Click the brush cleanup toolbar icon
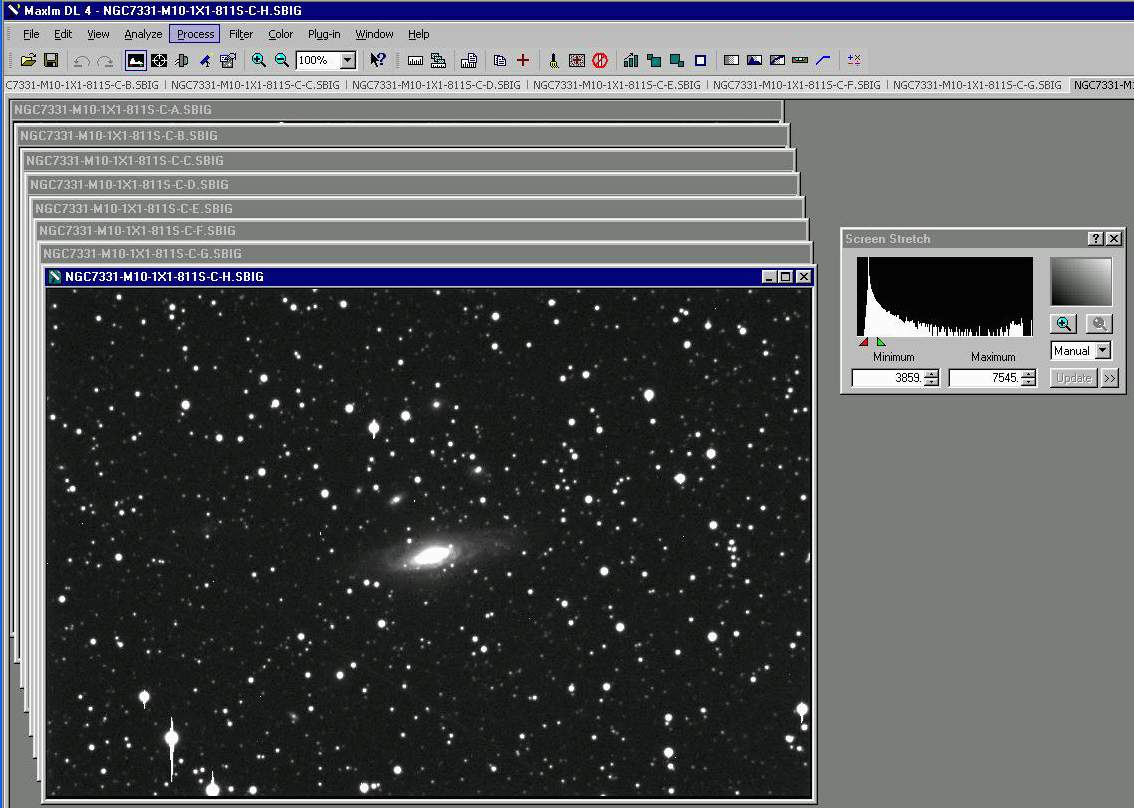Viewport: 1134px width, 808px height. tap(553, 61)
